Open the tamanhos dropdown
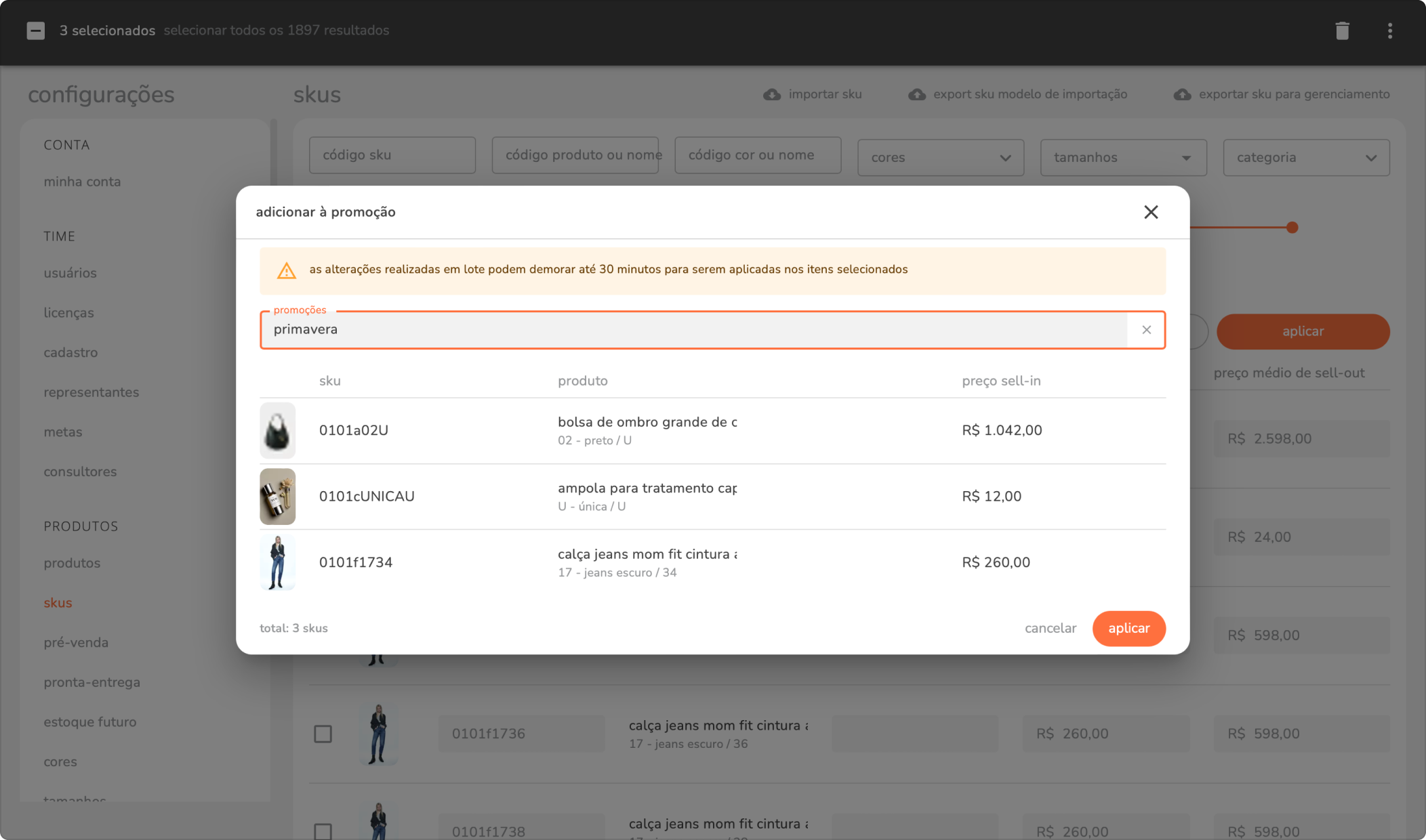1426x840 pixels. pos(1122,158)
